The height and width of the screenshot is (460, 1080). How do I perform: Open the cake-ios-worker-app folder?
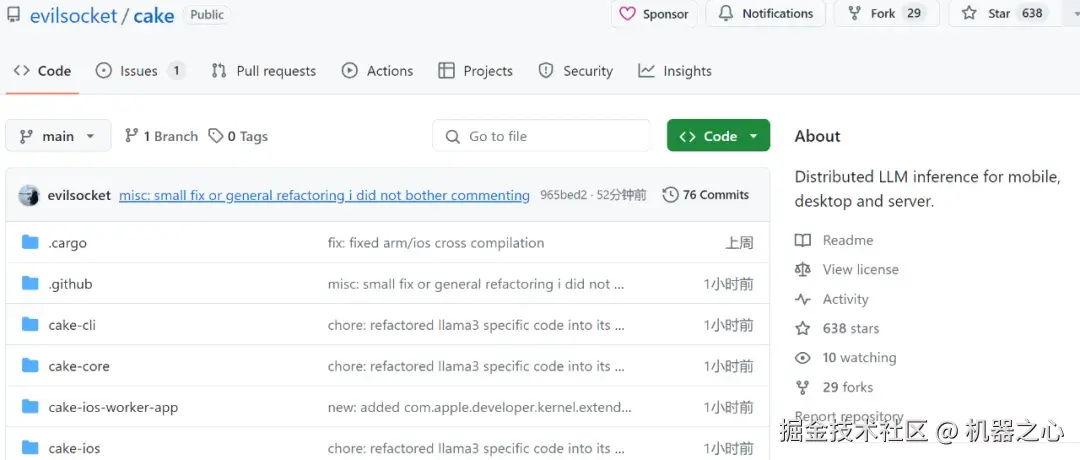tap(113, 407)
